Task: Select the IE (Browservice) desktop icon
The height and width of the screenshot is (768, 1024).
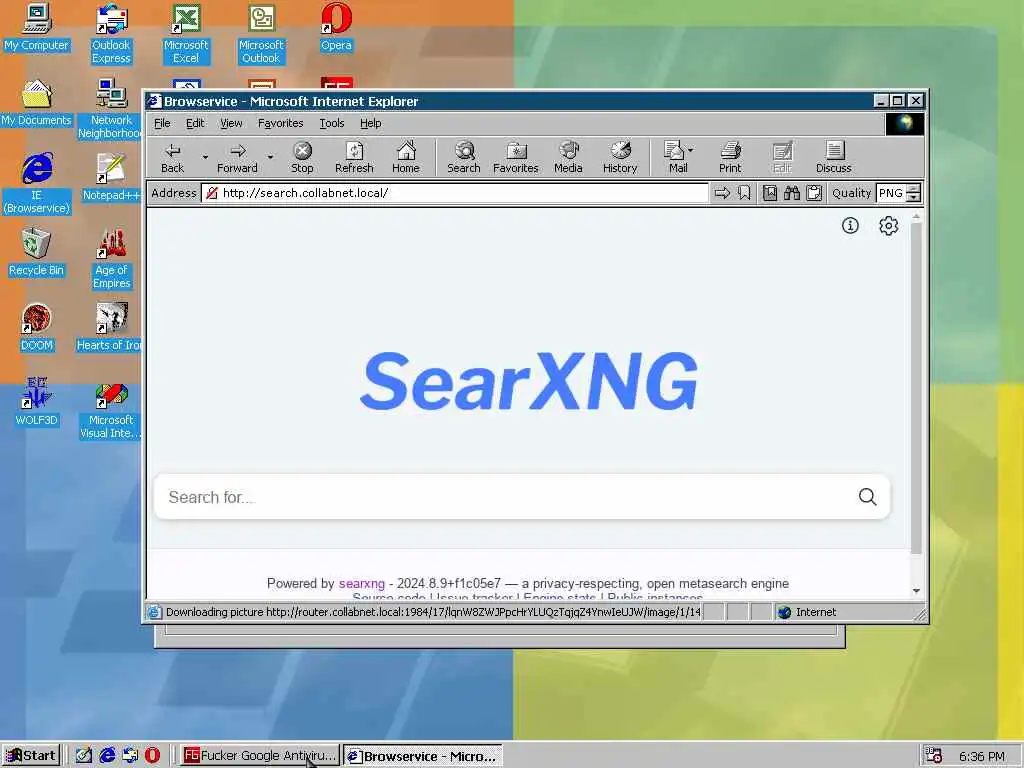Action: click(x=37, y=184)
